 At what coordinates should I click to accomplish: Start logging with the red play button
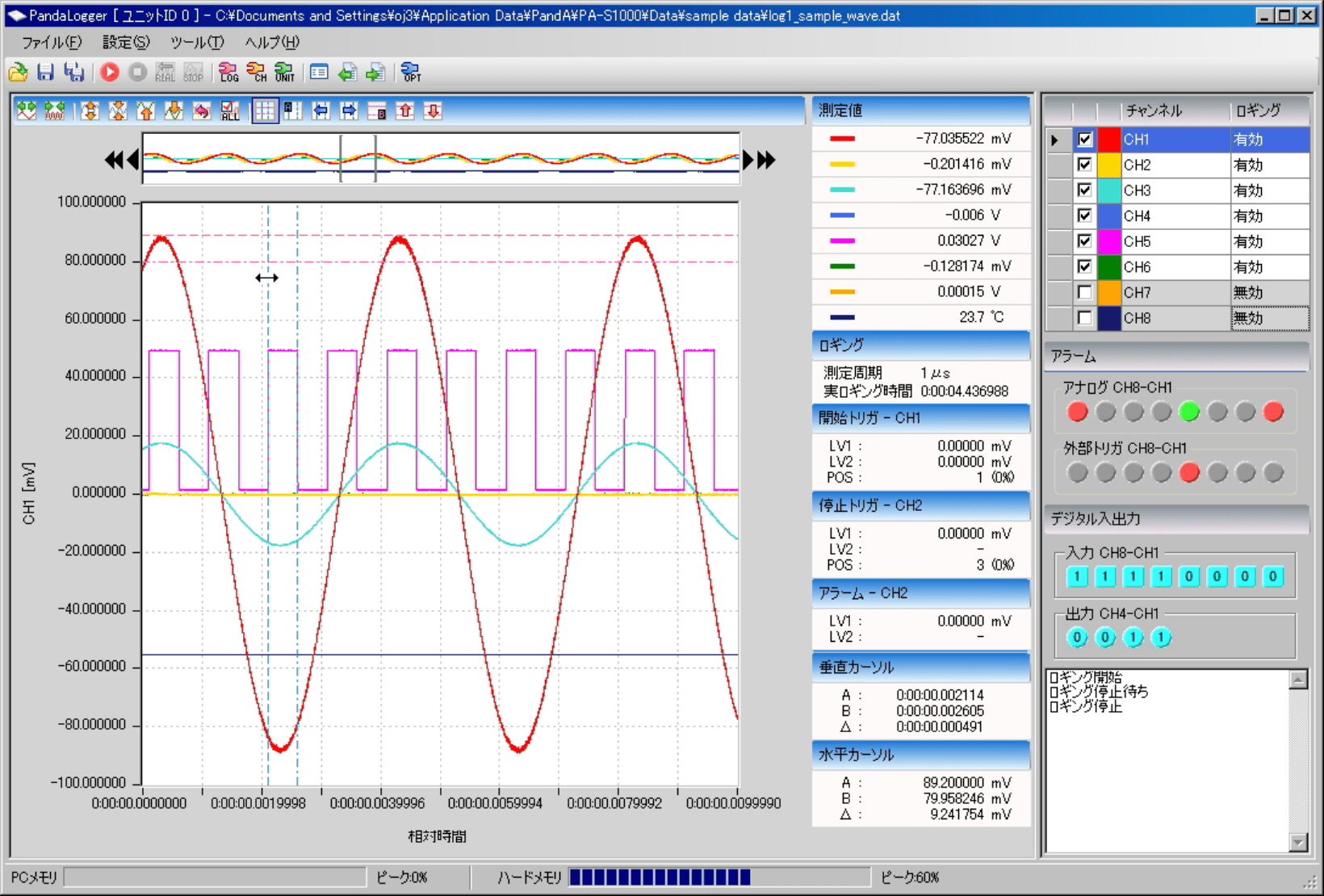[110, 73]
